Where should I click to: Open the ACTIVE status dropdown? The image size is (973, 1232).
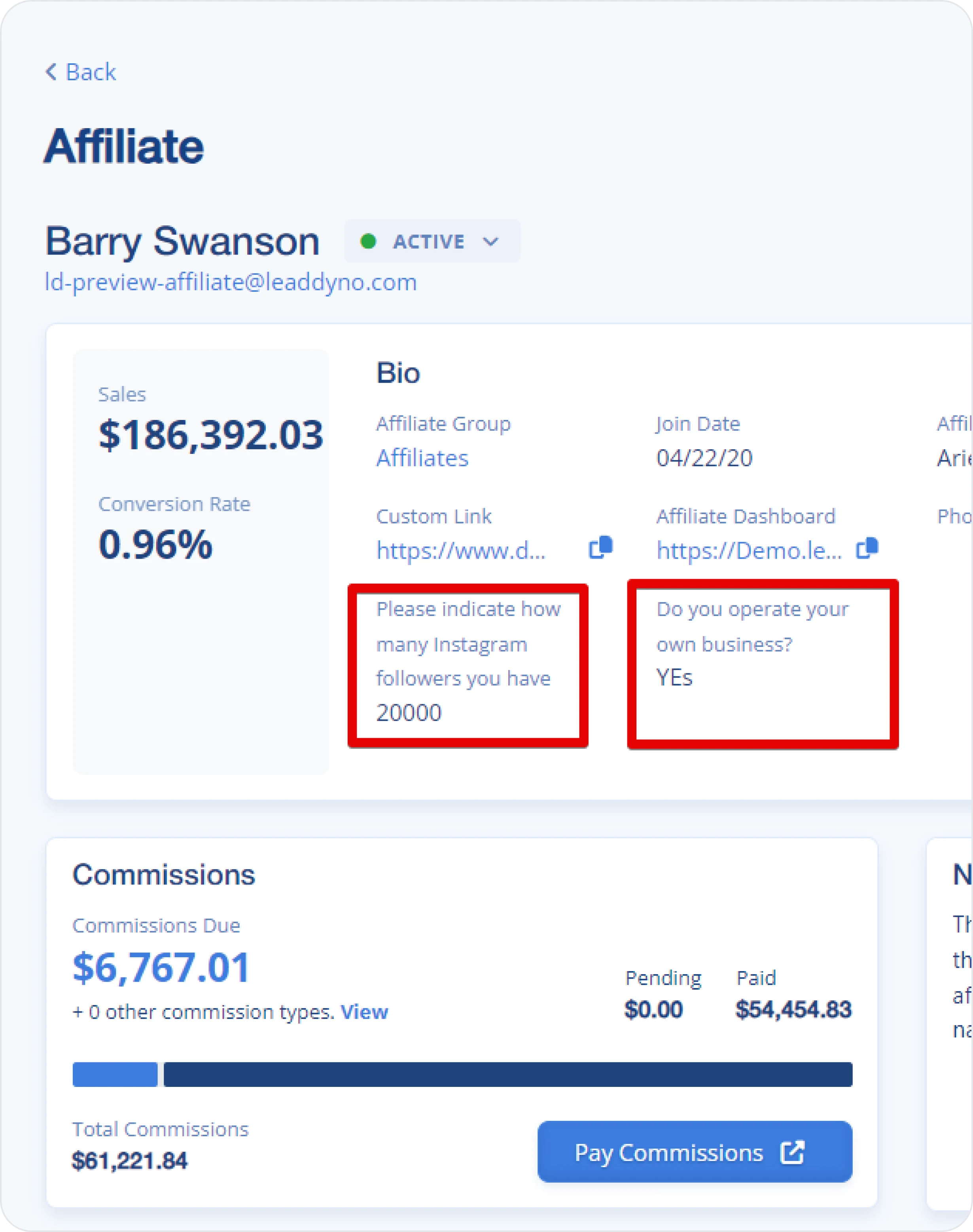click(x=432, y=242)
